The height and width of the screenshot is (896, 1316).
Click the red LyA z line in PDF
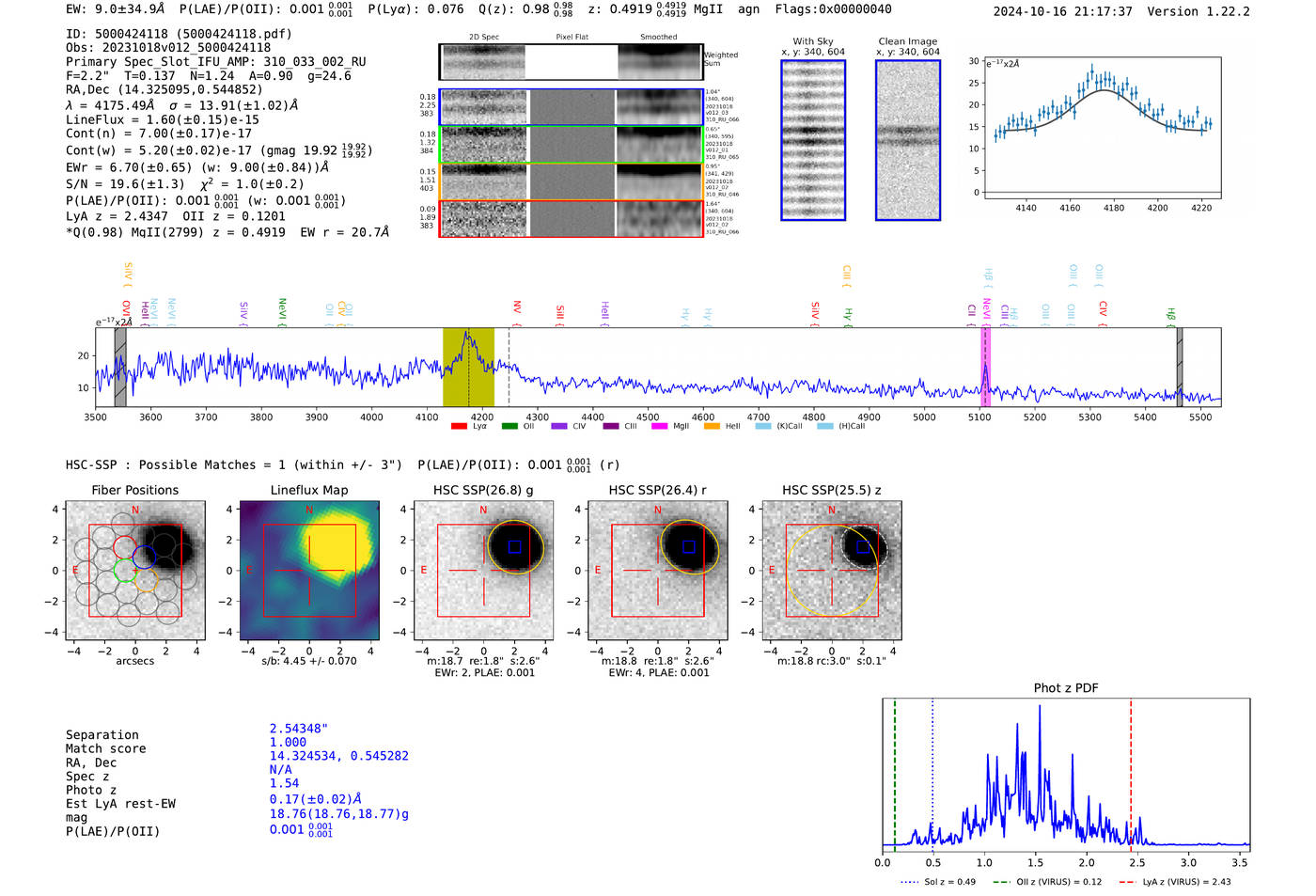1131,774
